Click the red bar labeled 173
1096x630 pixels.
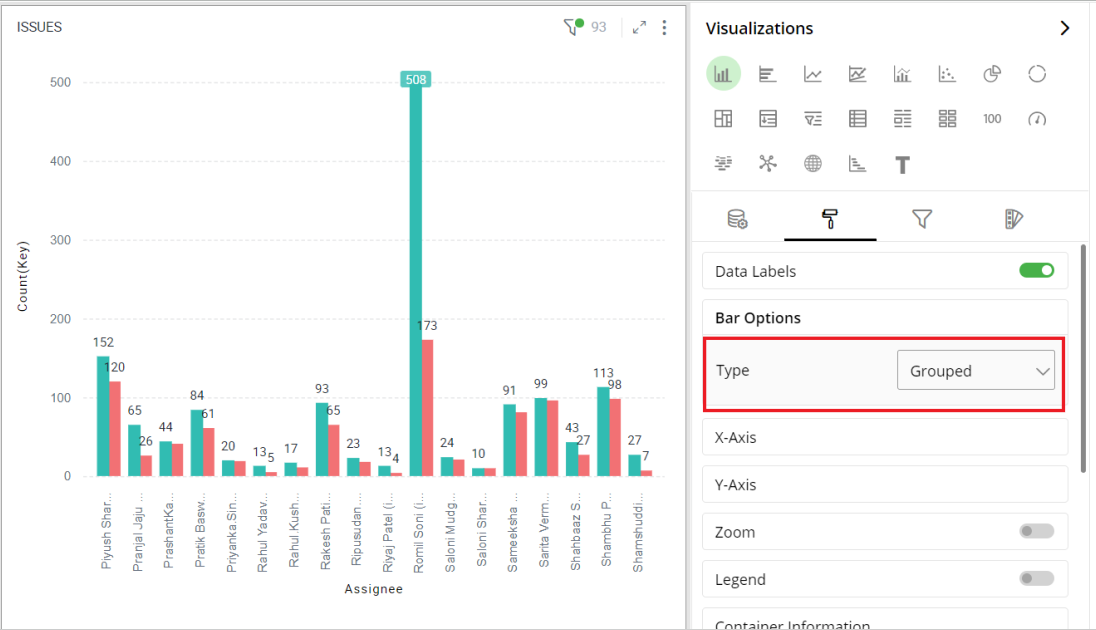coord(428,408)
